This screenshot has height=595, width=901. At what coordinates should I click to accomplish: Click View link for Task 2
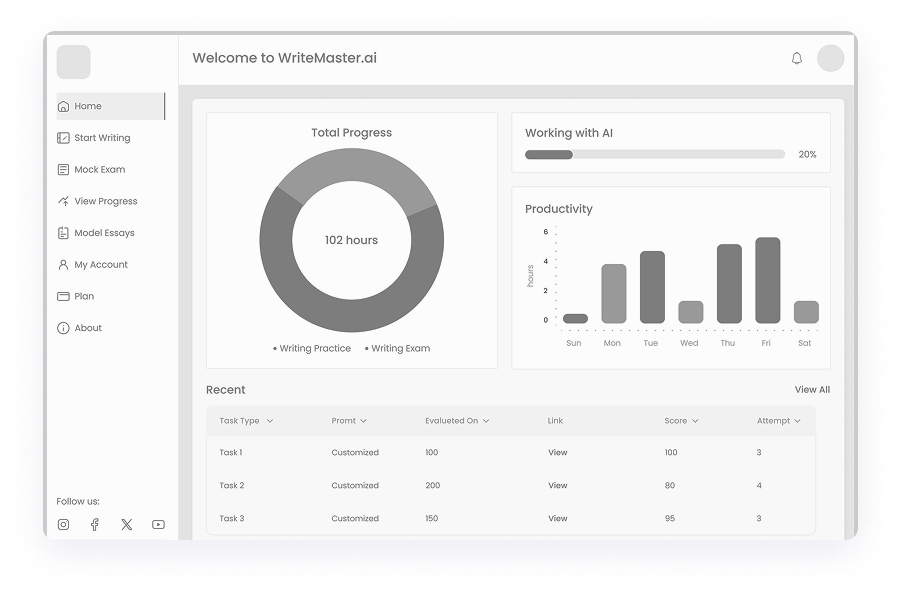point(557,485)
